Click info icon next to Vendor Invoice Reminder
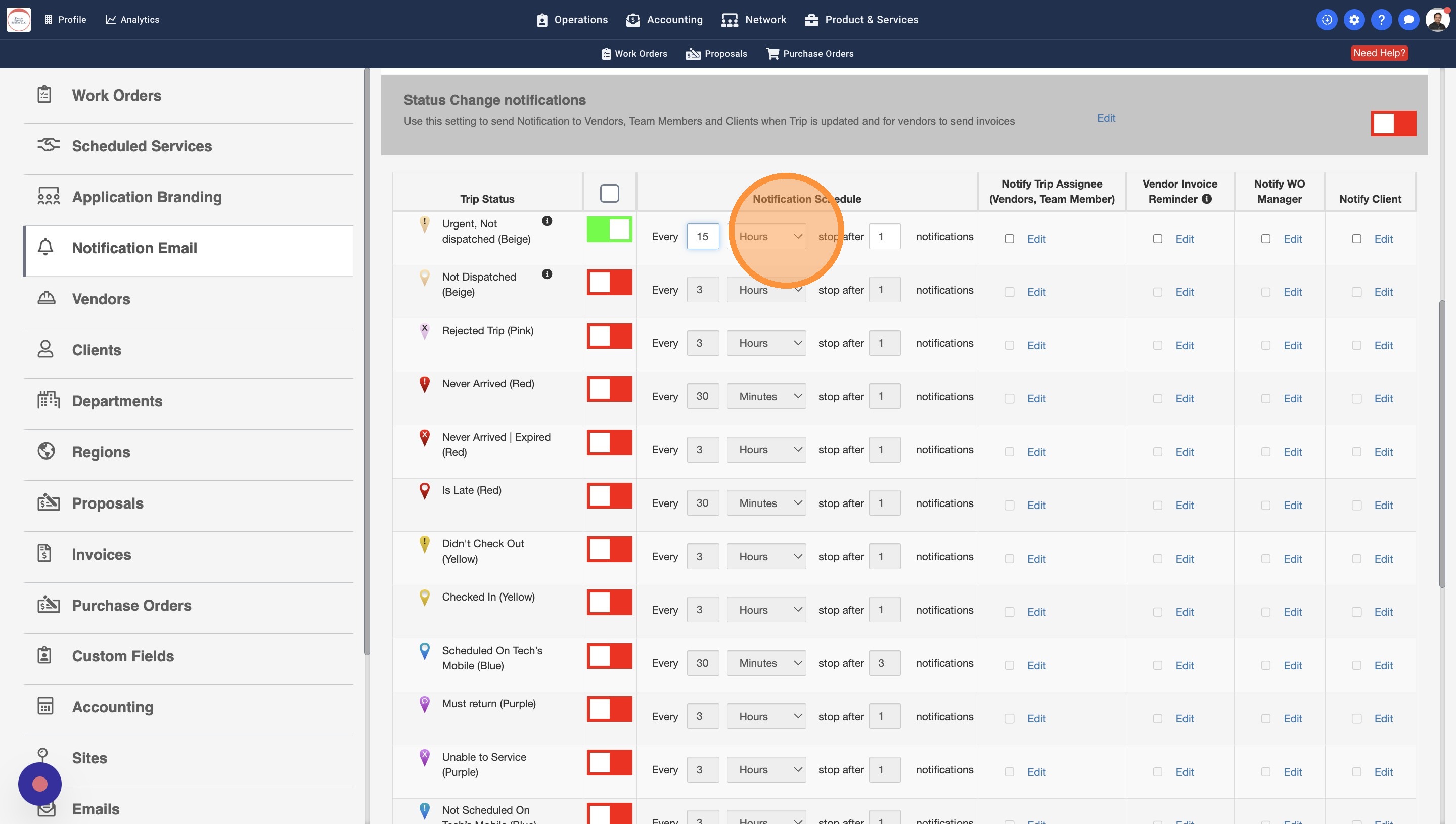Screen dimensions: 1456x824 coord(1206,199)
